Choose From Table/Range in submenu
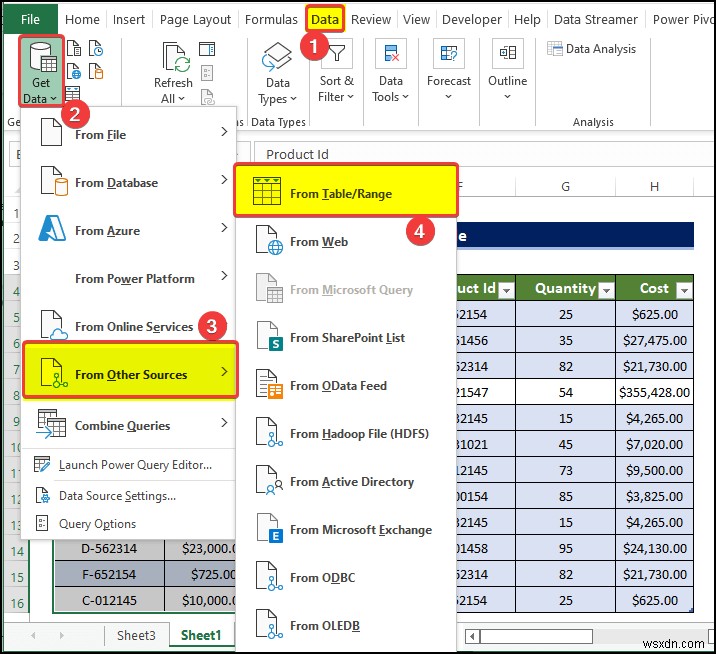Screen dimensions: 716x654 [346, 192]
